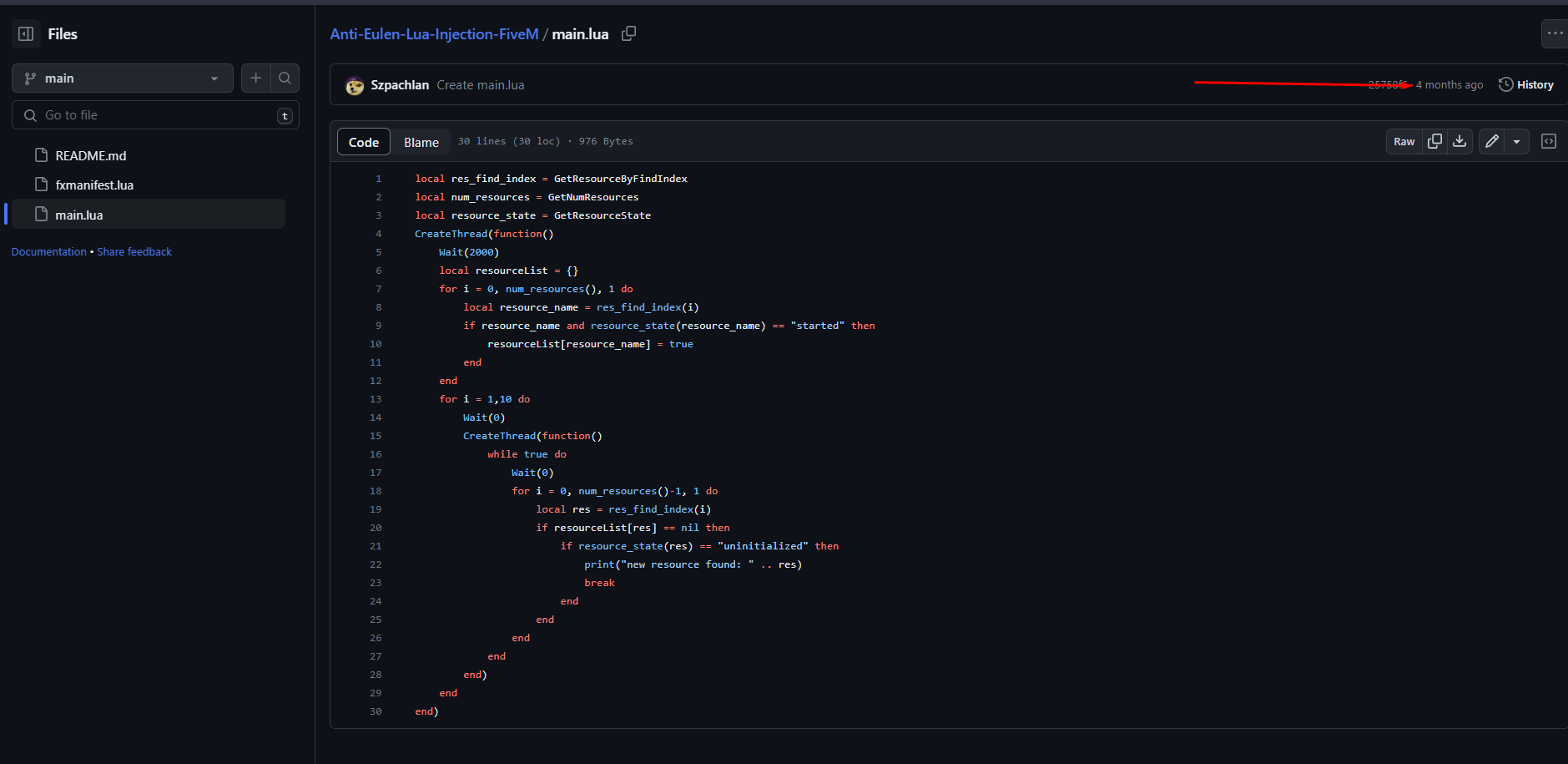Click 'GetResourceByFindIndex' in the code

pos(621,179)
